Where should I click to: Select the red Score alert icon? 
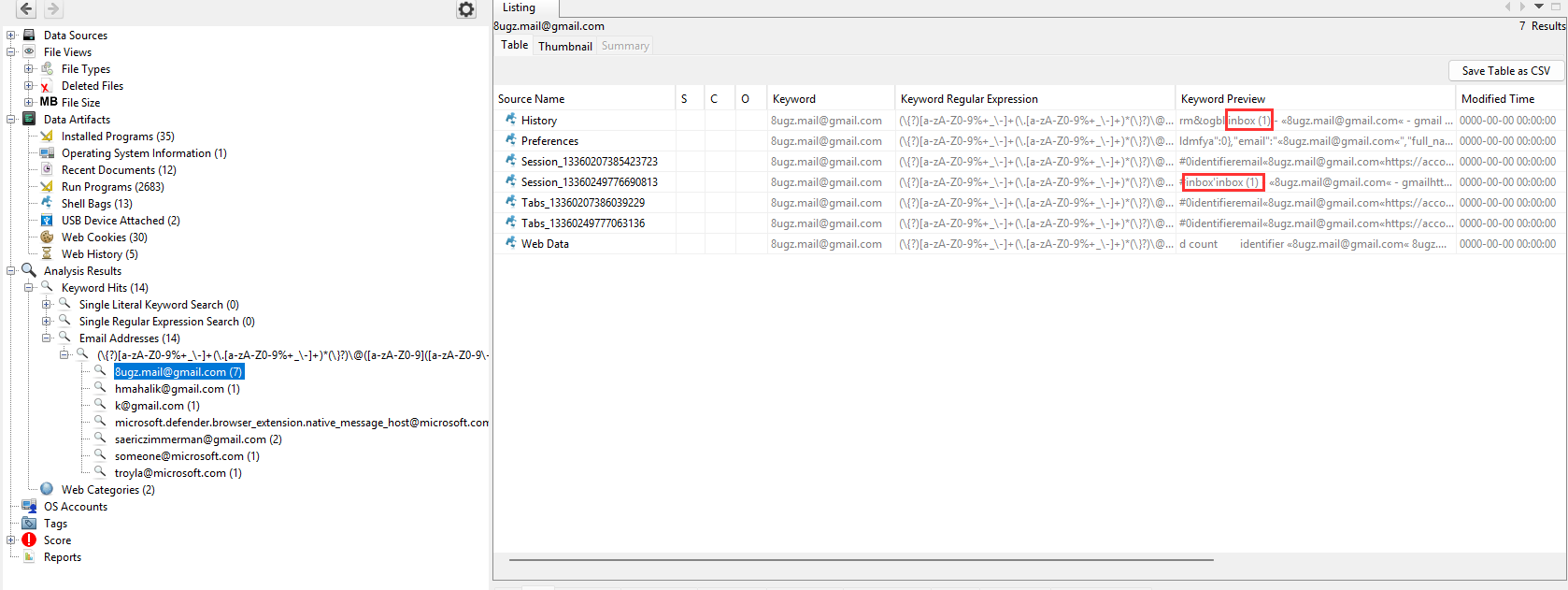pos(29,540)
